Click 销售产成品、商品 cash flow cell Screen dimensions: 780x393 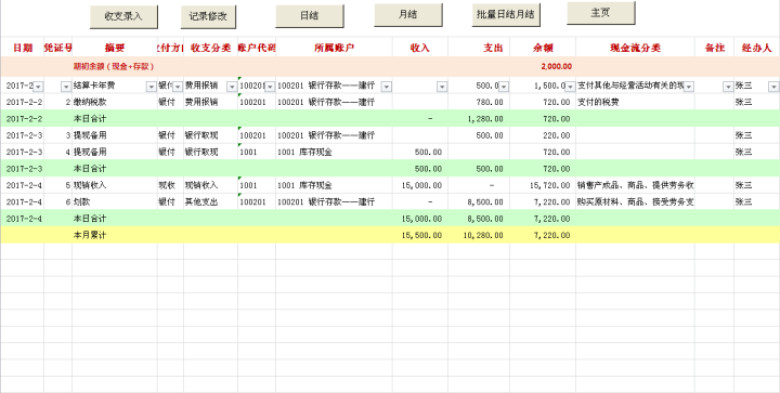tap(635, 185)
